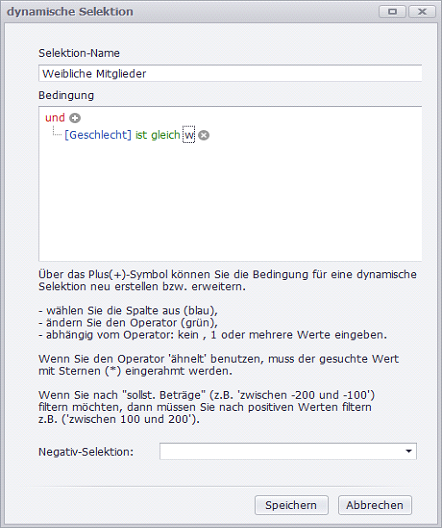Viewport: 442px width, 528px height.
Task: Edit the condition value 'w'
Action: tap(189, 135)
